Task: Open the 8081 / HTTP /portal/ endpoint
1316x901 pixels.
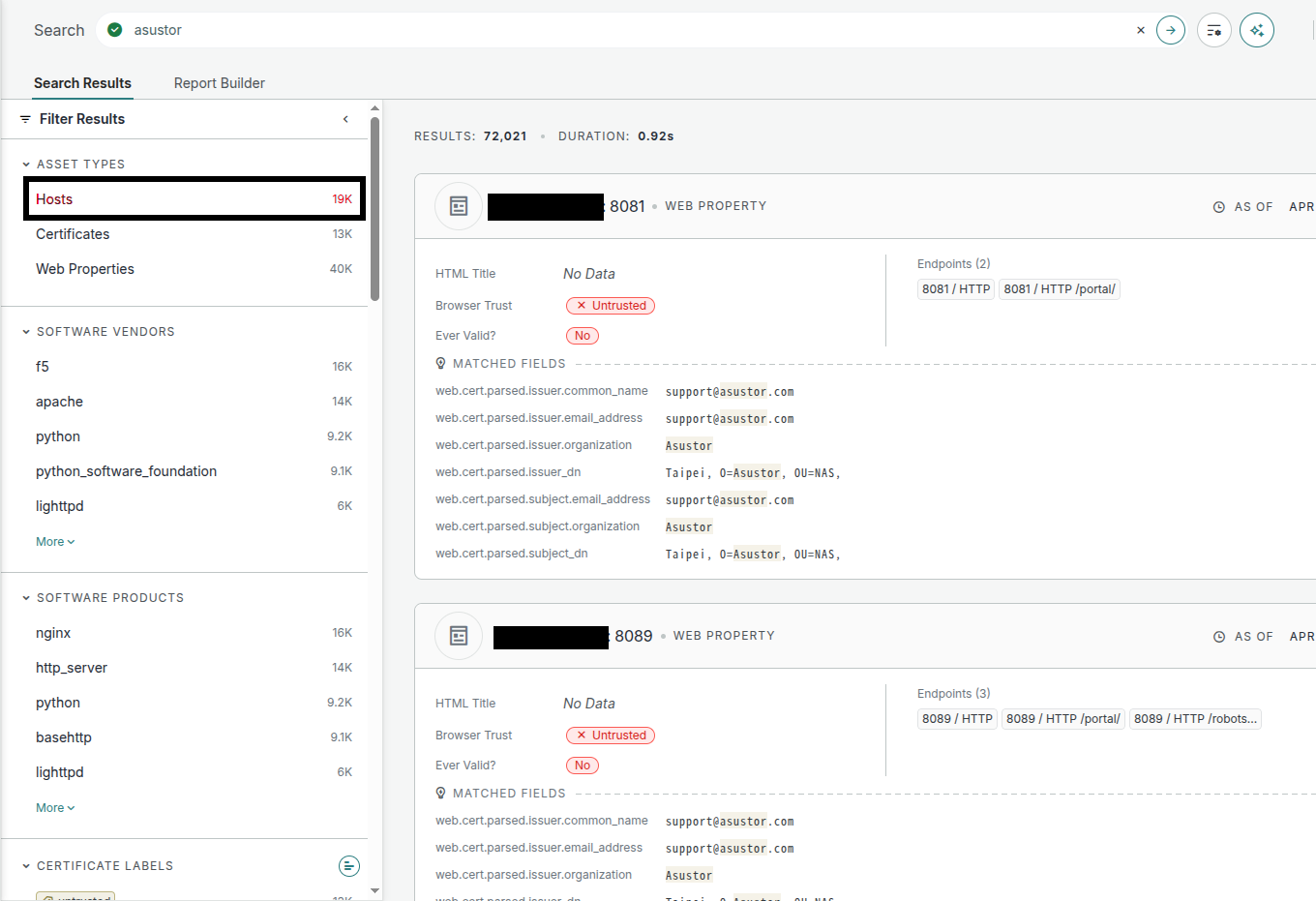Action: pyautogui.click(x=1059, y=289)
